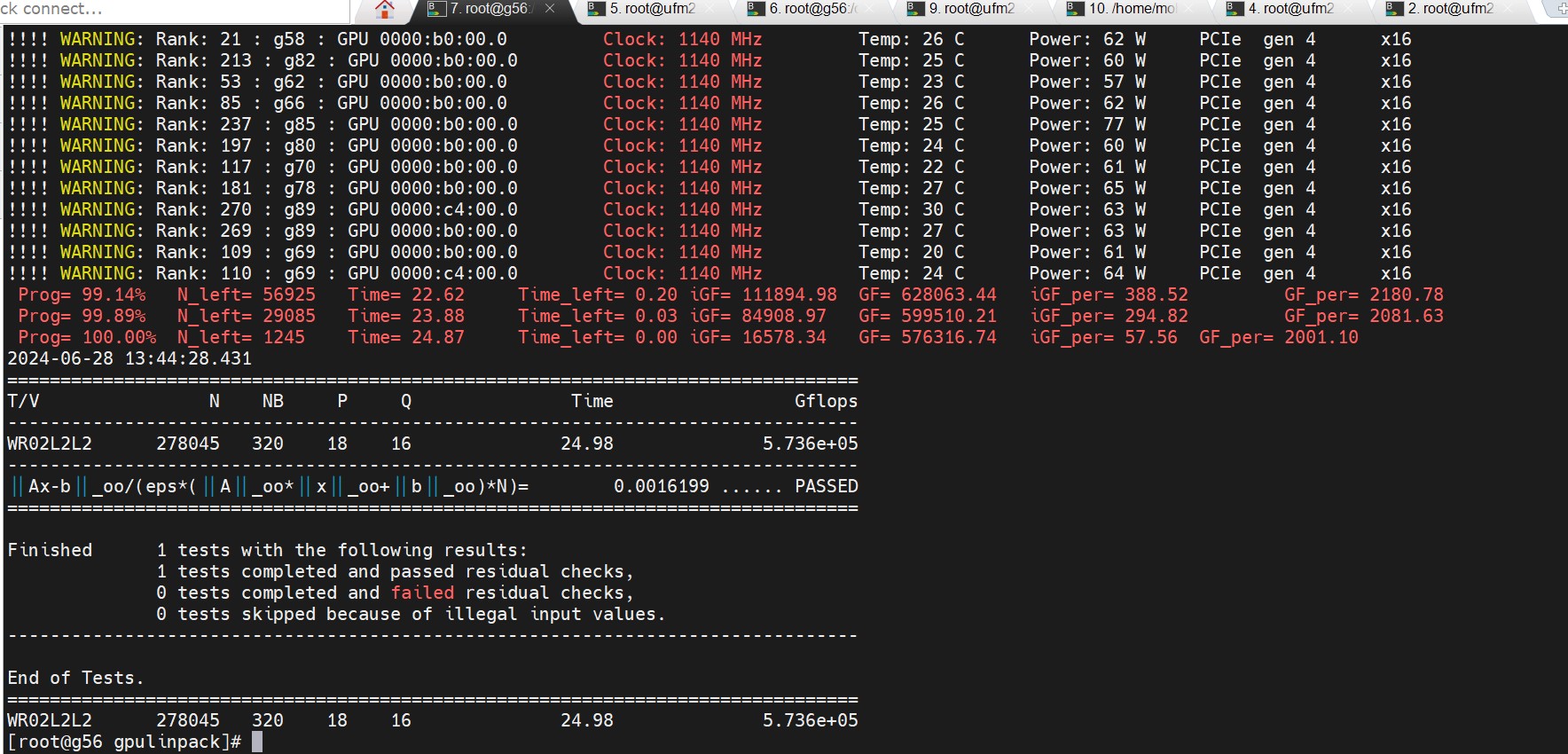This screenshot has height=754, width=1568.
Task: Click terminal icon on tab 6
Action: [756, 9]
